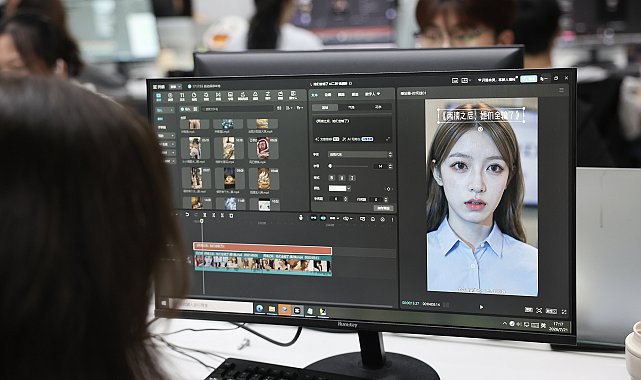
Task: Expand the top import category in the sidebar
Action: pos(165,110)
